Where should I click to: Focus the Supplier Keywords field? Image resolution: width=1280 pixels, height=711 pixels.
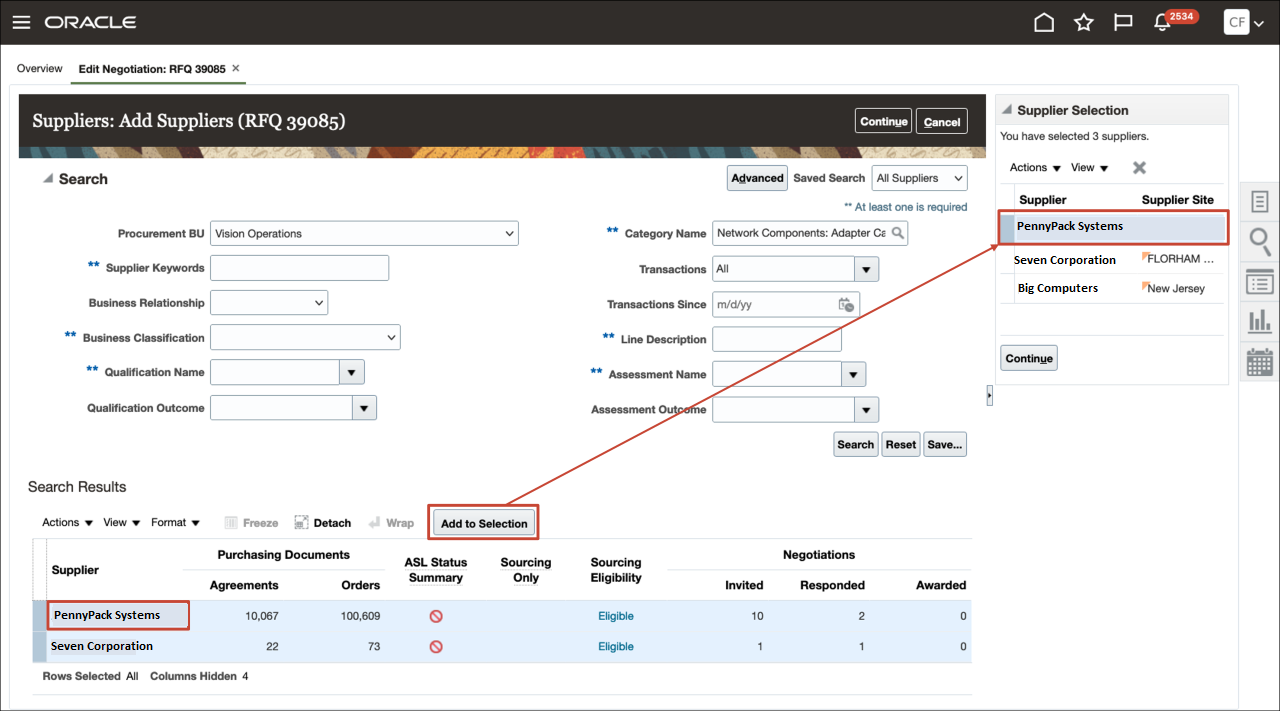[299, 268]
